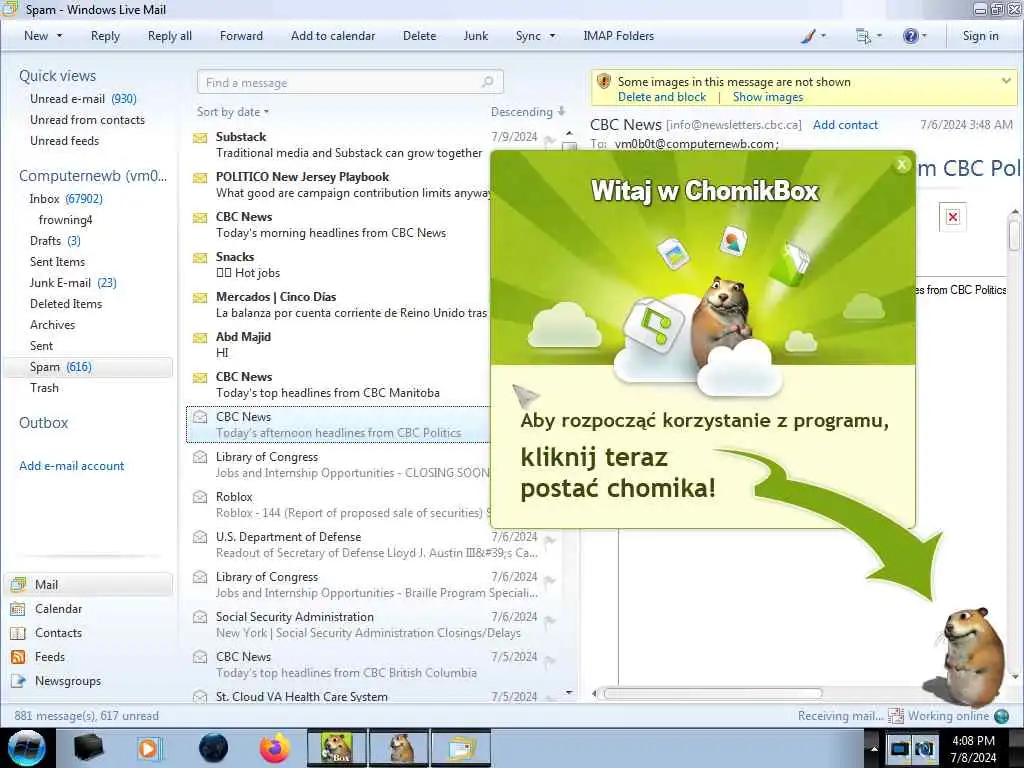
Task: Click envelope icon beside POLITICO New Jersey Playbook
Action: tap(200, 178)
